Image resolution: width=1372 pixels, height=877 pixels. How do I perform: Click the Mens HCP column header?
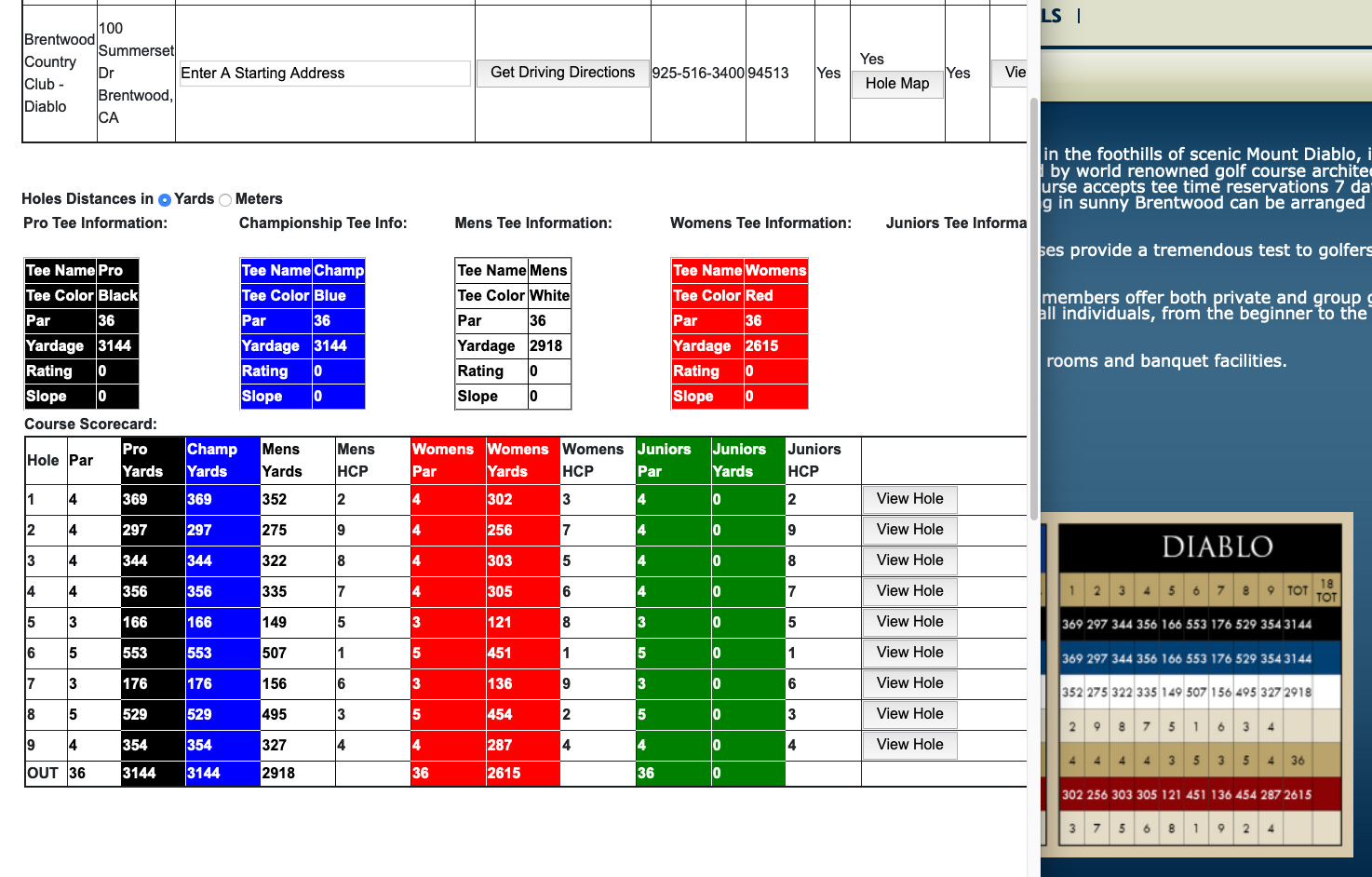372,461
